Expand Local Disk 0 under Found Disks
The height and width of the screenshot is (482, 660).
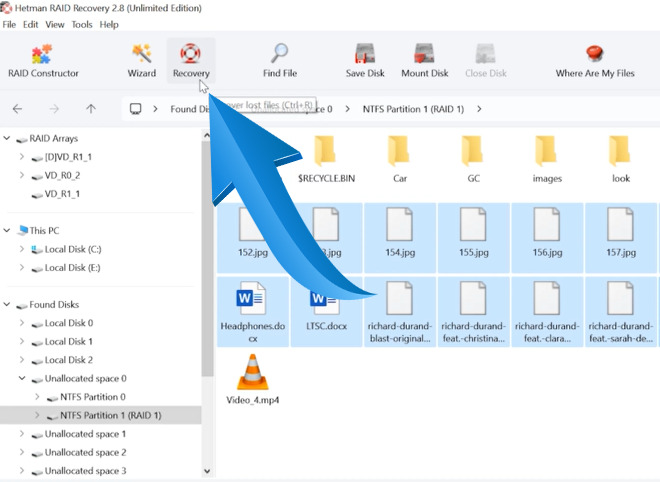[21, 323]
